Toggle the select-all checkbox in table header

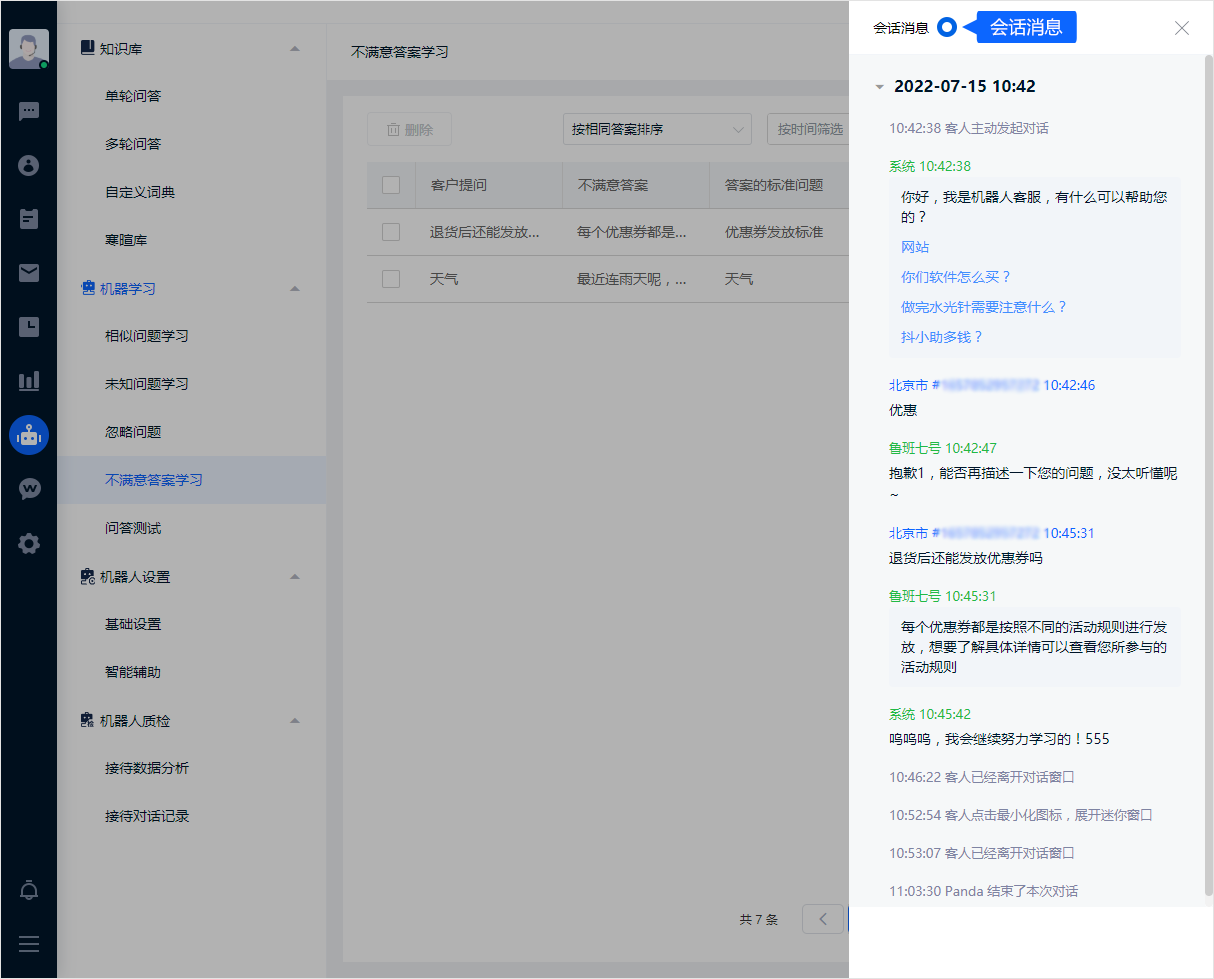[x=391, y=185]
